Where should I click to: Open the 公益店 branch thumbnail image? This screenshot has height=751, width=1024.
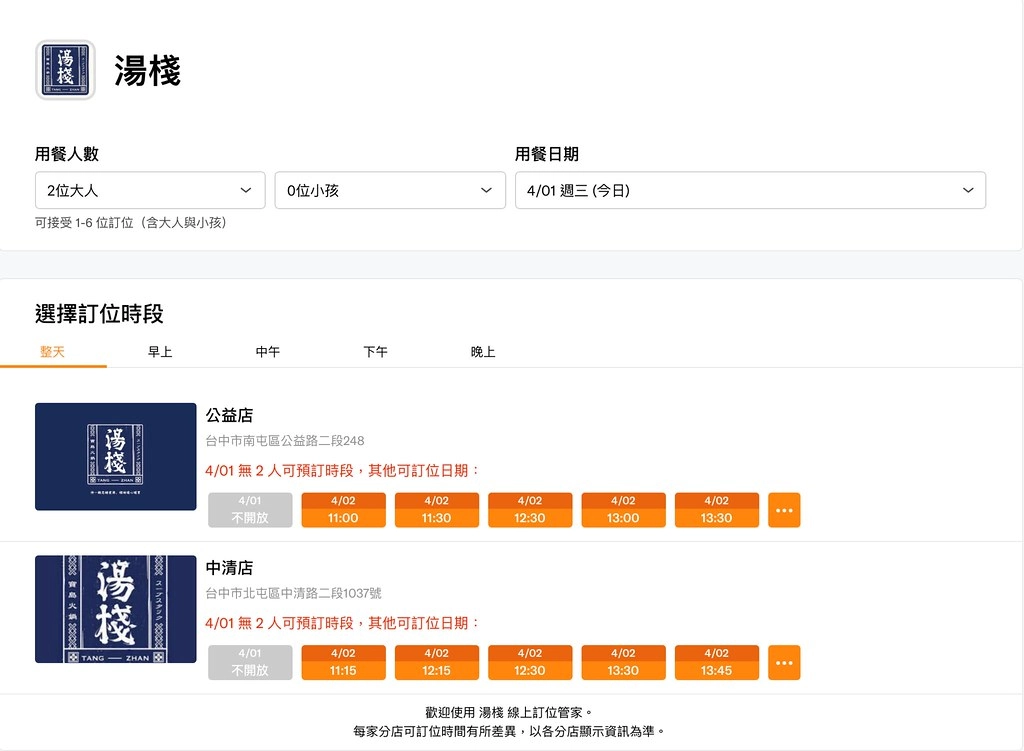click(115, 456)
